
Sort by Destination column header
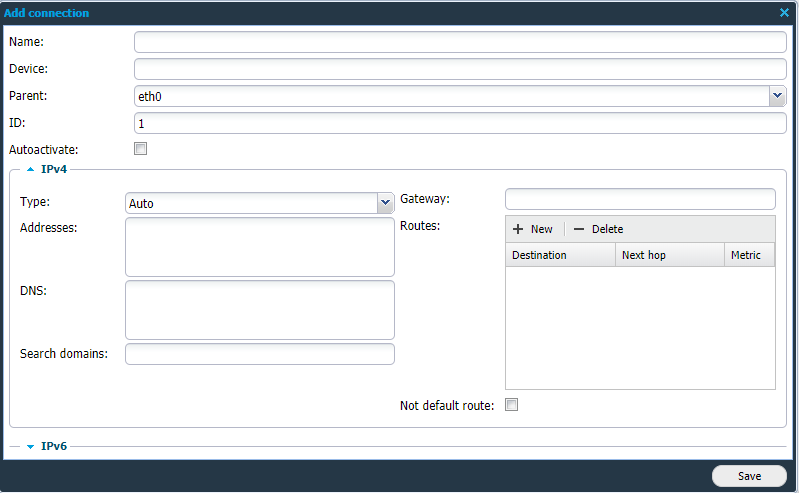coord(560,255)
